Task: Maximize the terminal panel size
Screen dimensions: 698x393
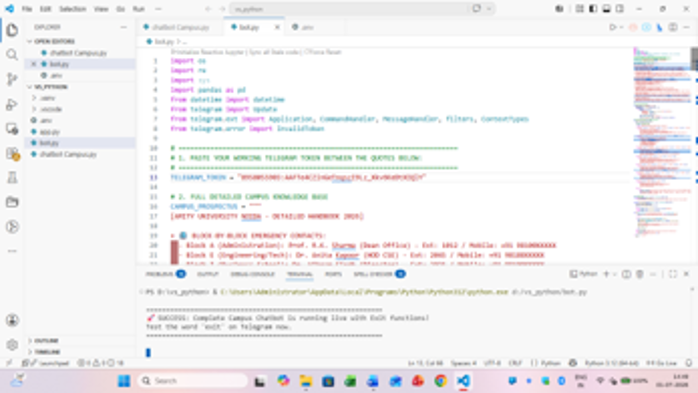Action: (x=673, y=274)
